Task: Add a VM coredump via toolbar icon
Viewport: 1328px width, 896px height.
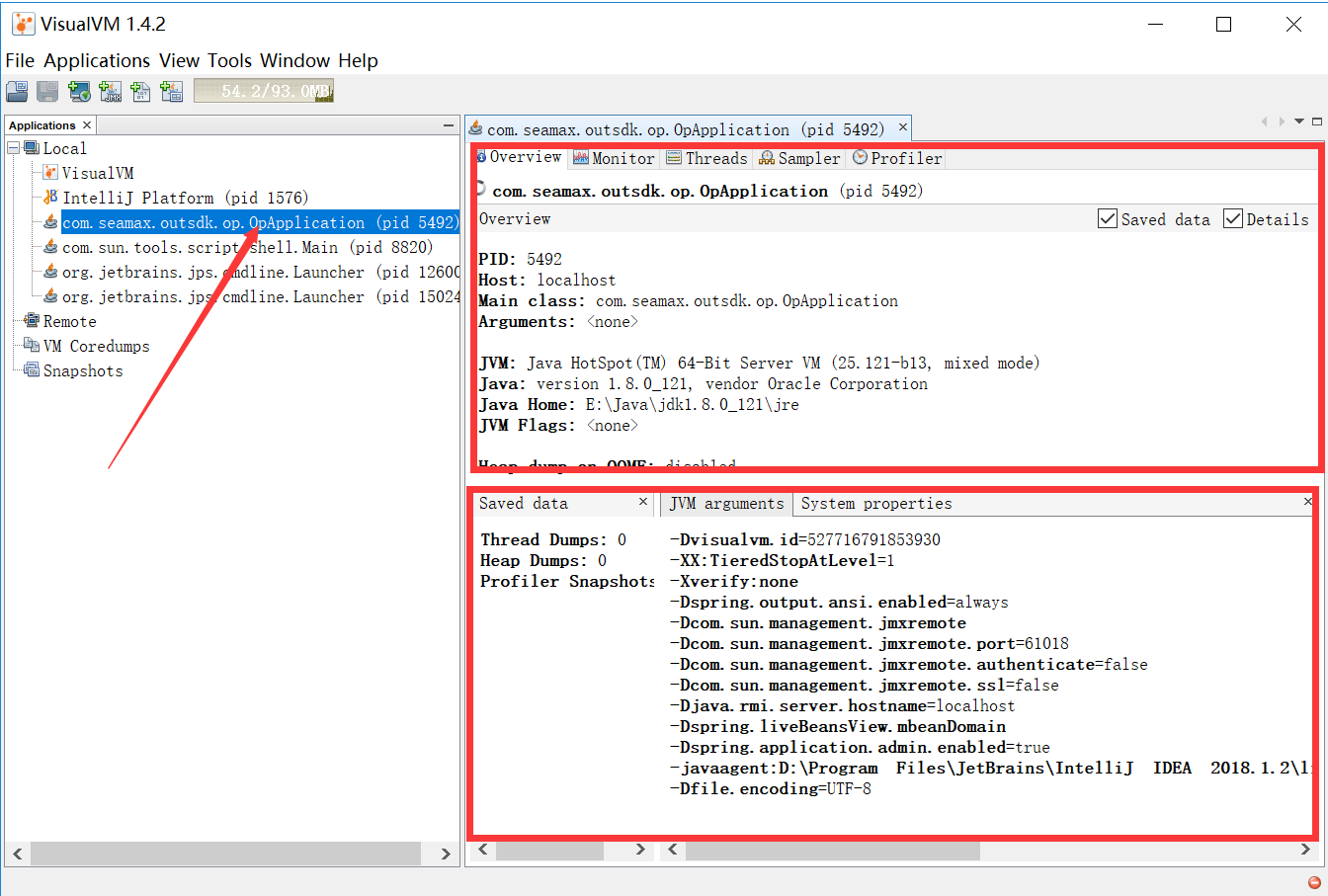Action: tap(141, 91)
